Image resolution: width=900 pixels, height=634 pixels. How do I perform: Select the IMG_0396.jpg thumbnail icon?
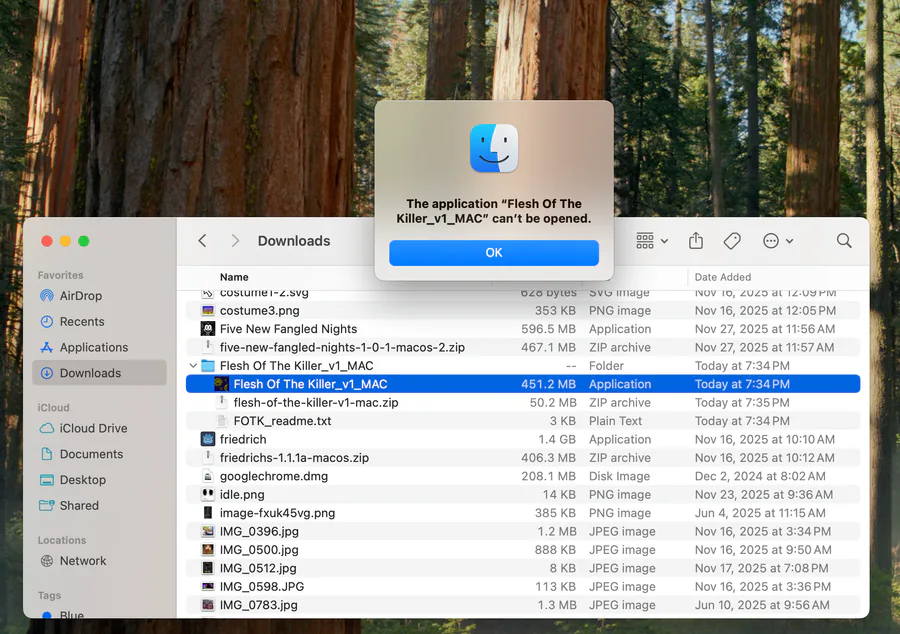(208, 531)
